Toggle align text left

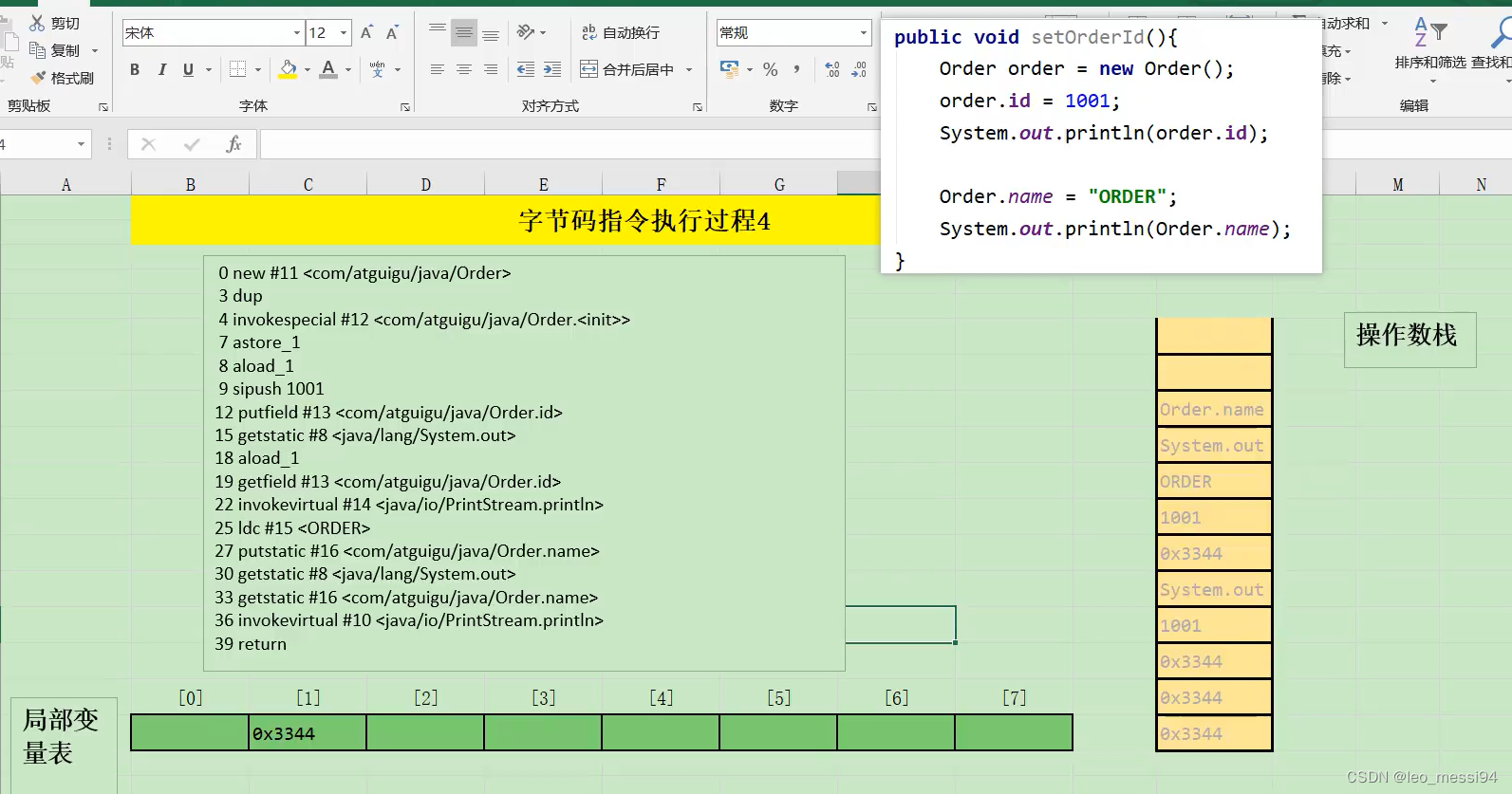[x=438, y=69]
